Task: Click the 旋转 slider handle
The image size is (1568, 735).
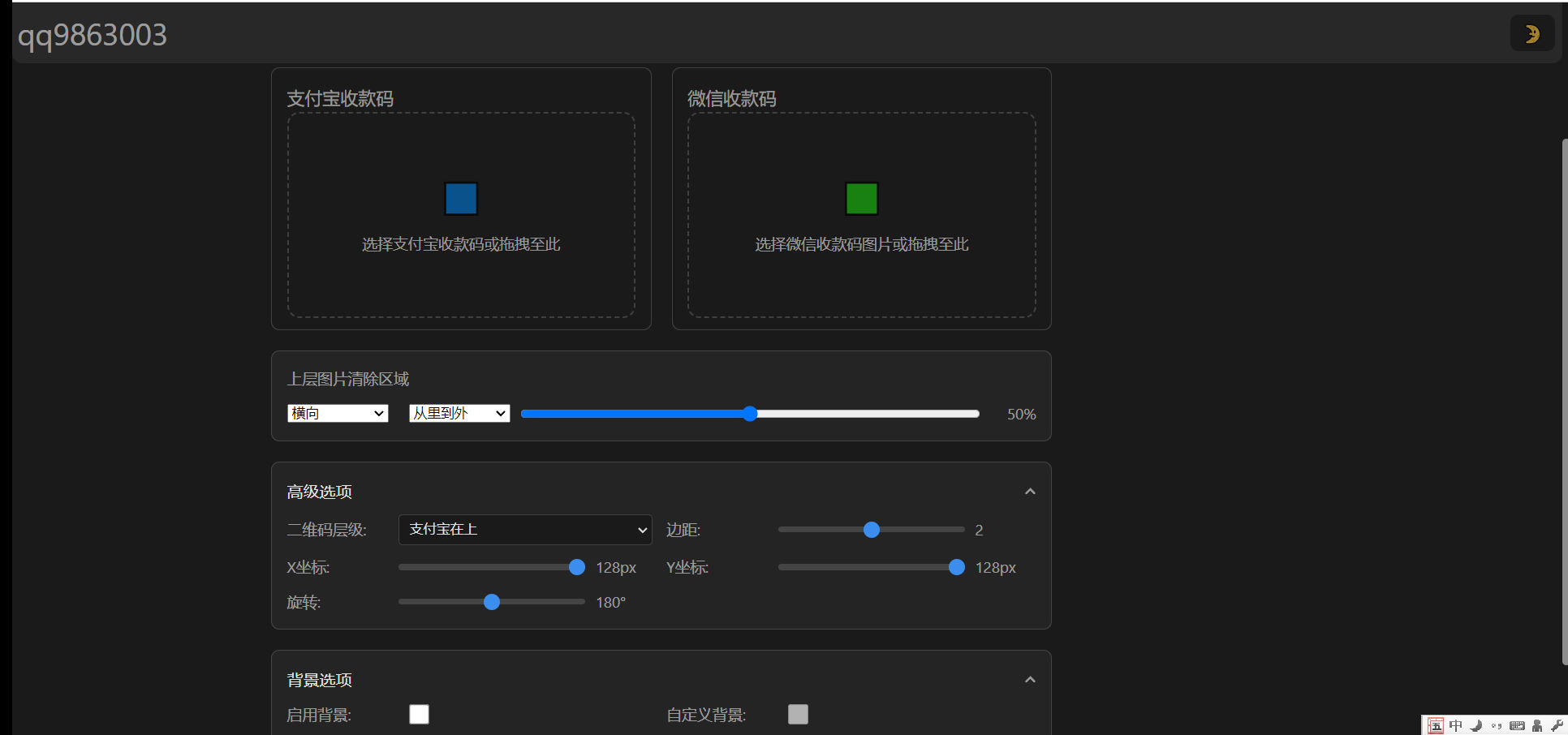Action: (492, 602)
